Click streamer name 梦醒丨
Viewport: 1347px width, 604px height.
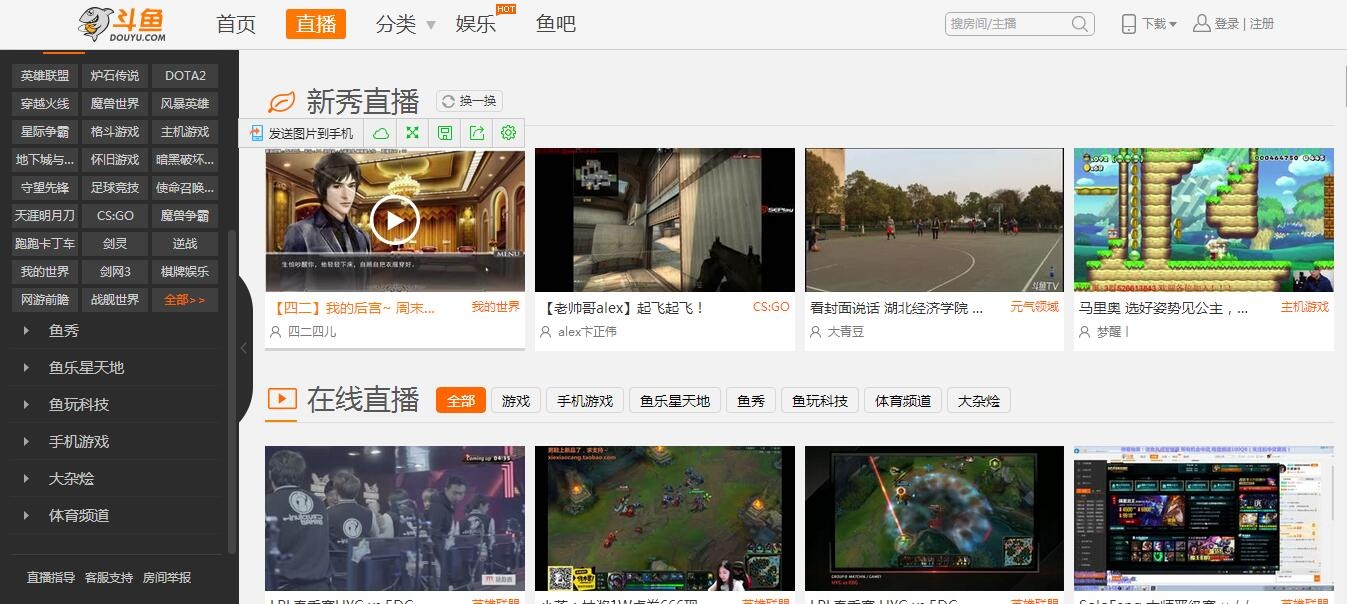pyautogui.click(x=1113, y=331)
